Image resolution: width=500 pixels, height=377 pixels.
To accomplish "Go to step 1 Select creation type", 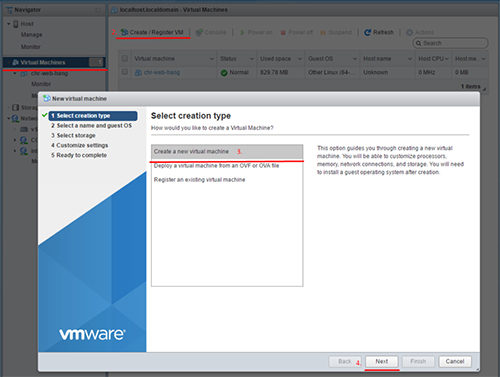I will pyautogui.click(x=93, y=116).
